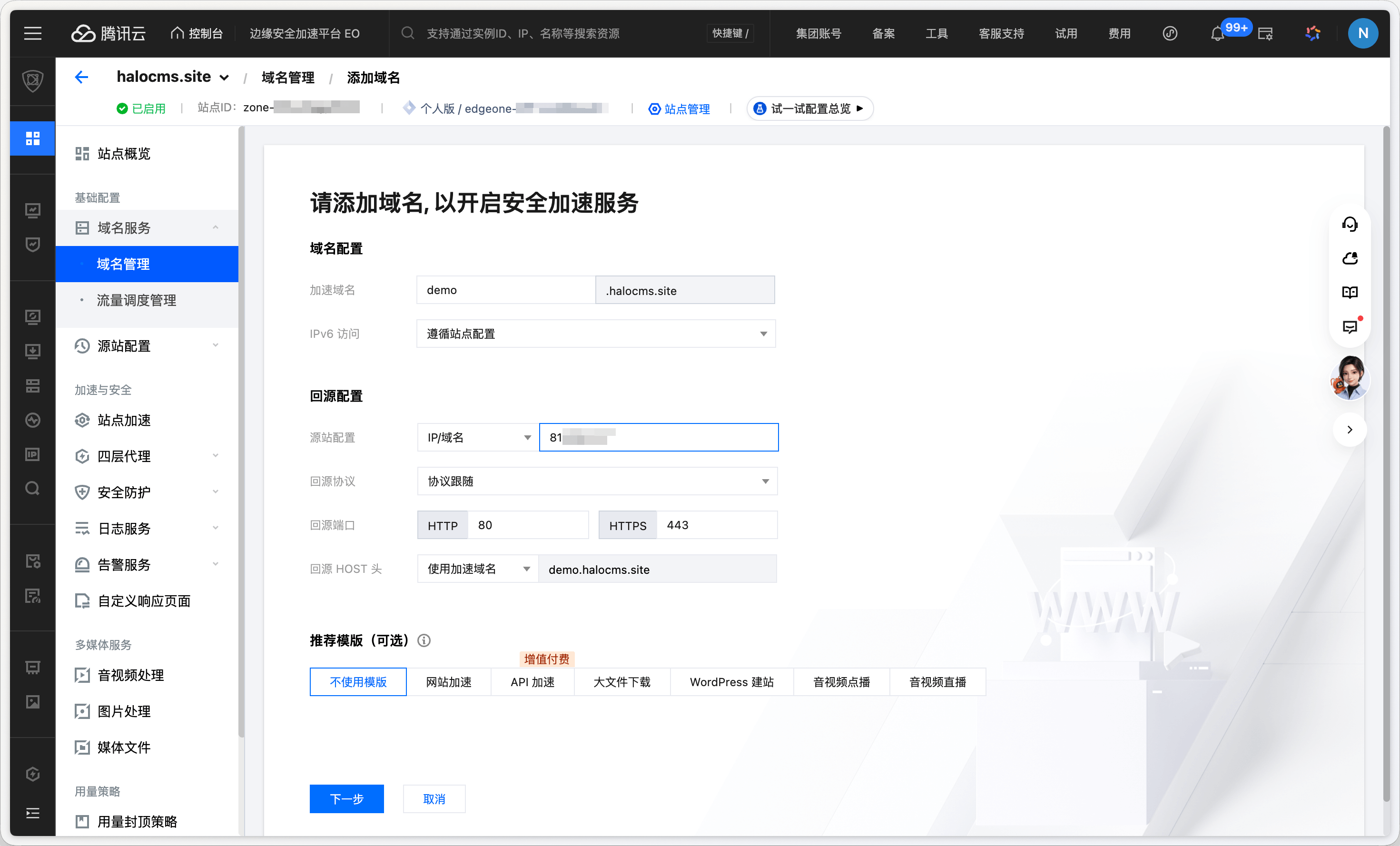Viewport: 1400px width, 846px height.
Task: Choose the 网站加速 template option
Action: point(448,682)
